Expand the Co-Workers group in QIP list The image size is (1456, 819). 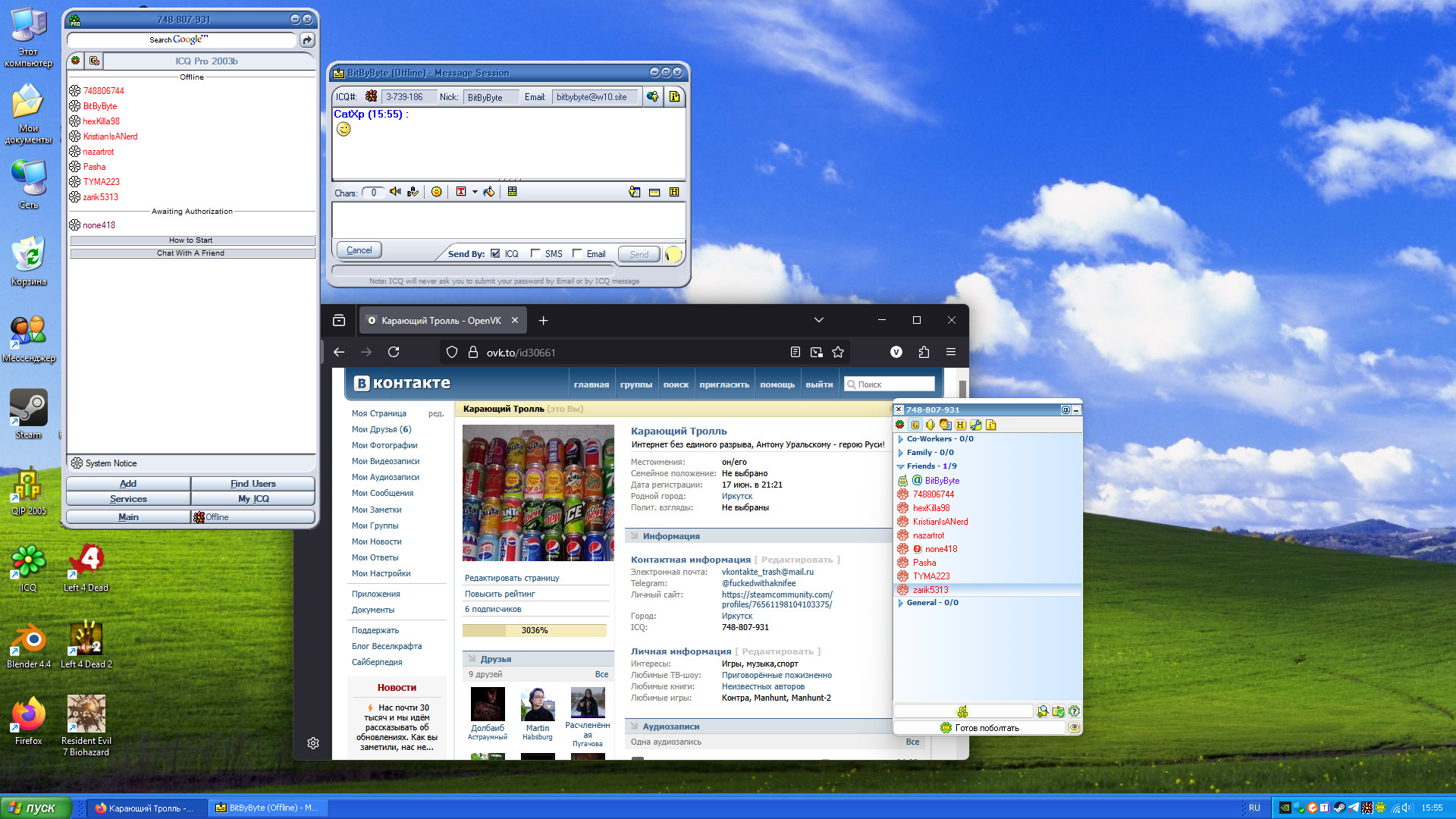point(900,439)
